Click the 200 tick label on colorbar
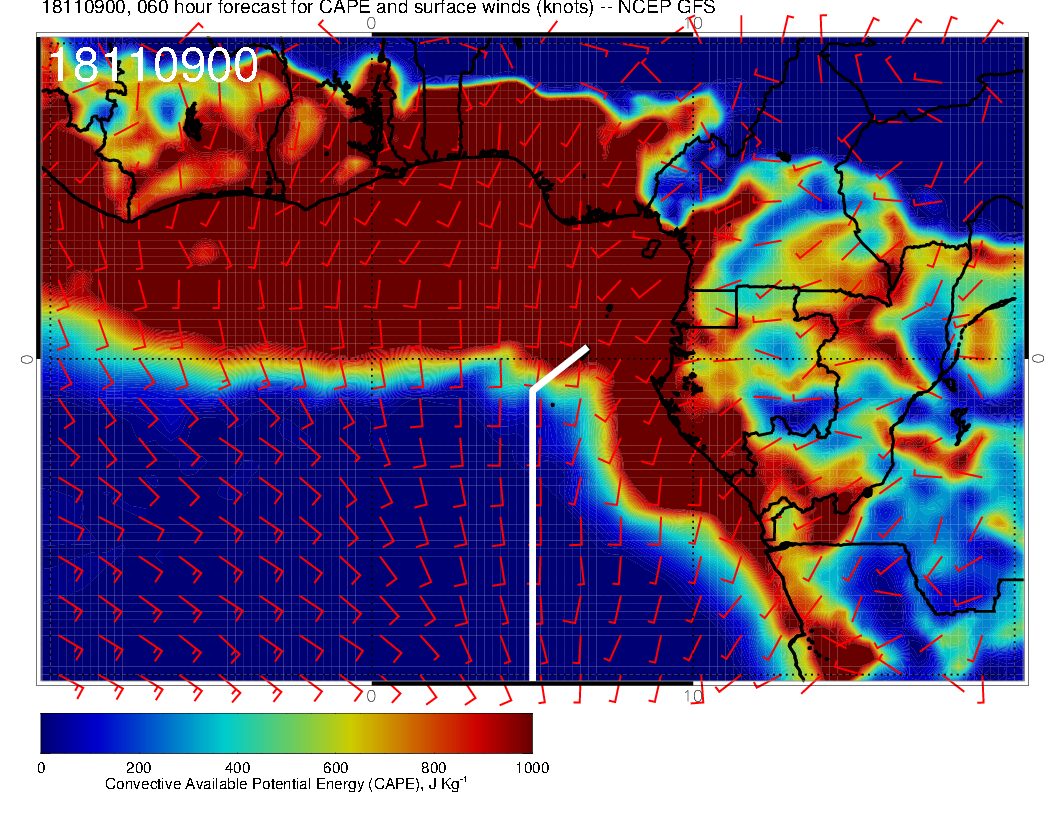The width and height of the screenshot is (1056, 816). pos(139,768)
